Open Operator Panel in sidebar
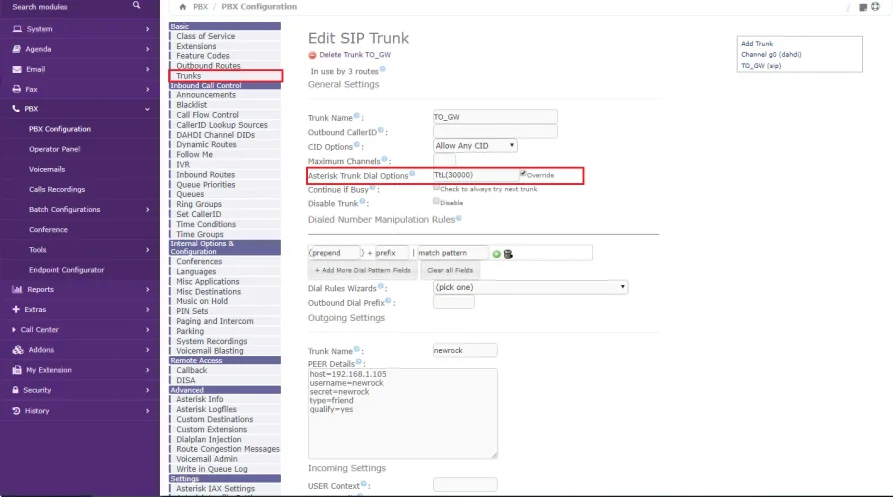Image resolution: width=893 pixels, height=497 pixels. click(55, 149)
